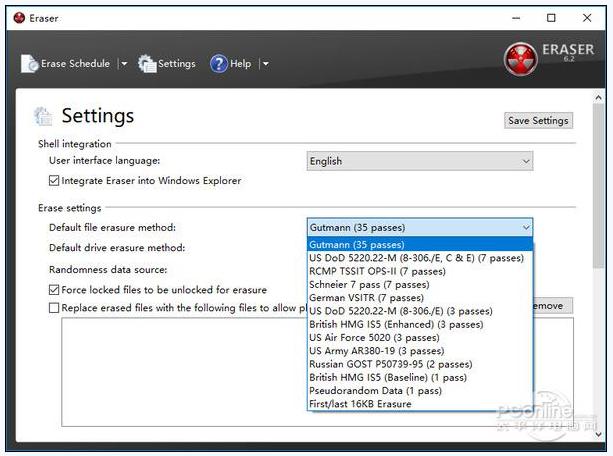The height and width of the screenshot is (456, 613).
Task: Select US Air Force 5020 (3 passes)
Action: coord(420,338)
